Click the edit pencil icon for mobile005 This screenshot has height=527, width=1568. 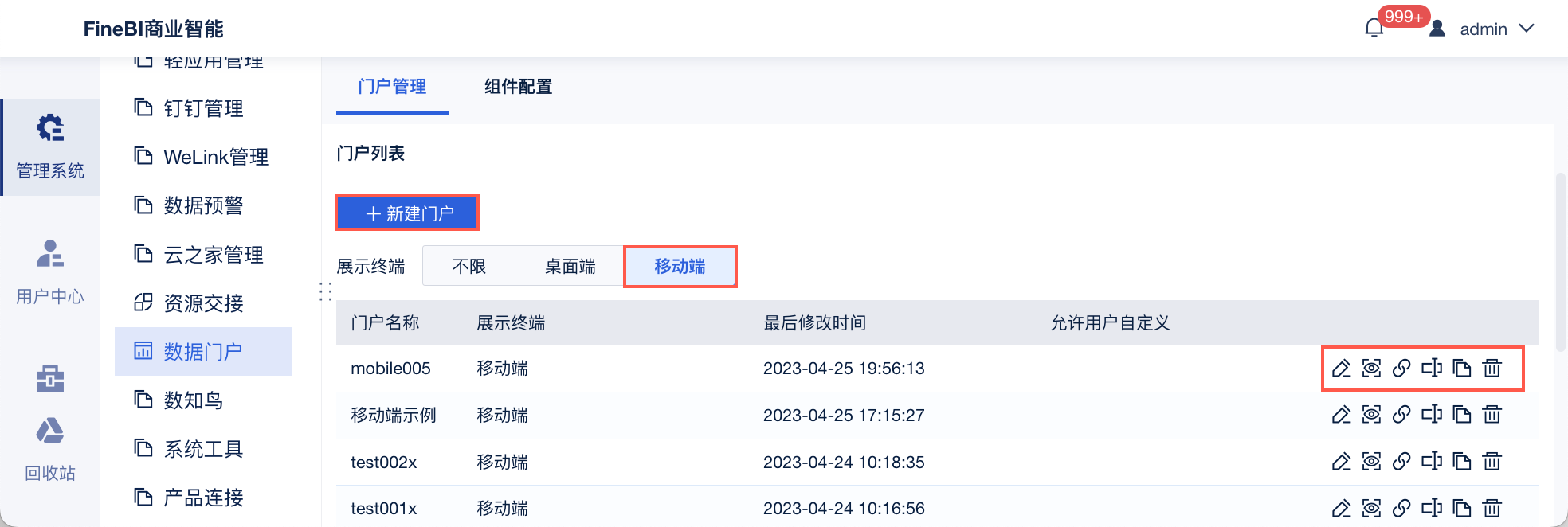[1342, 368]
